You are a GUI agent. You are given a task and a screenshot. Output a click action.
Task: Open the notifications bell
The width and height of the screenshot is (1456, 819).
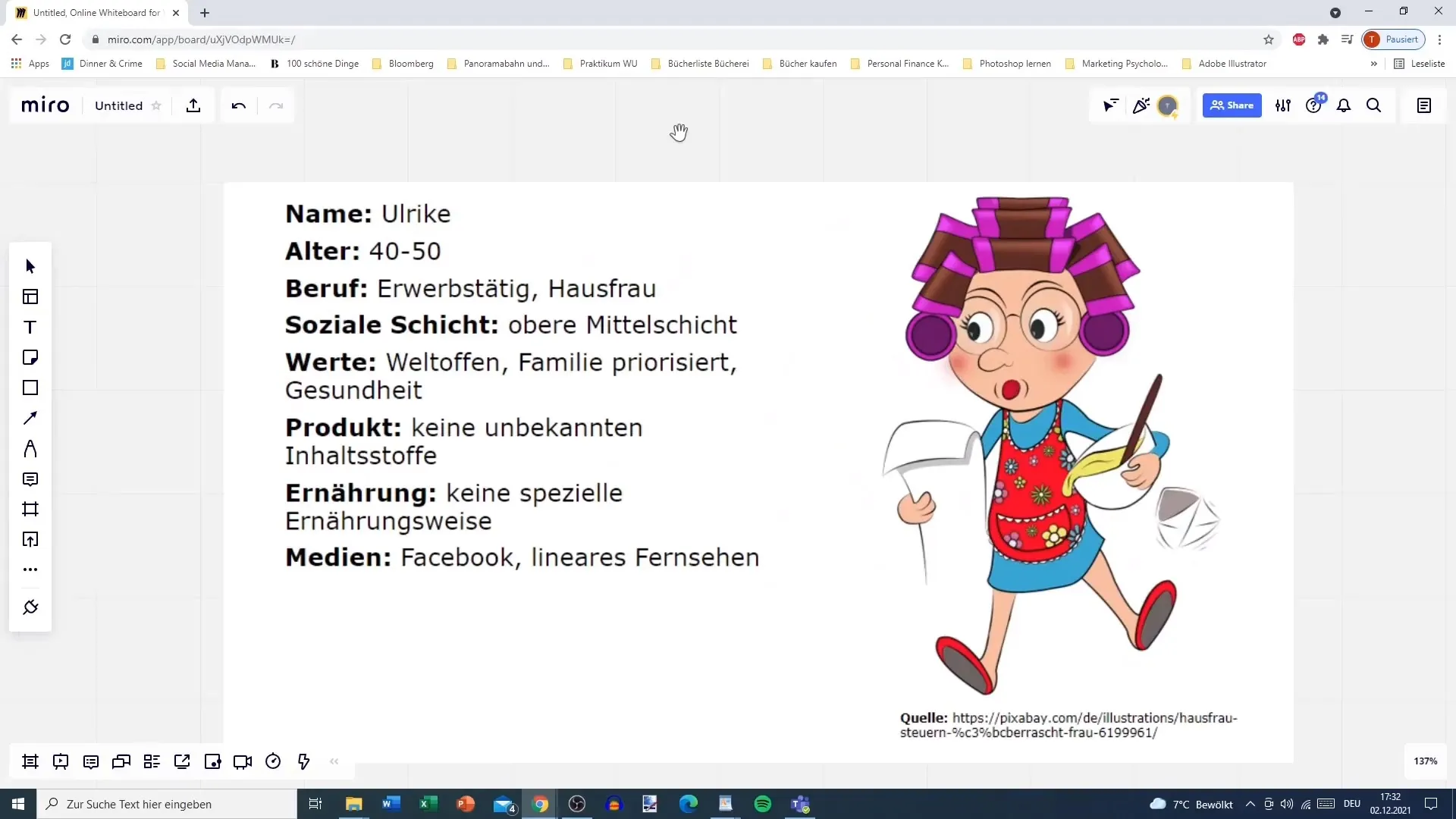1344,105
